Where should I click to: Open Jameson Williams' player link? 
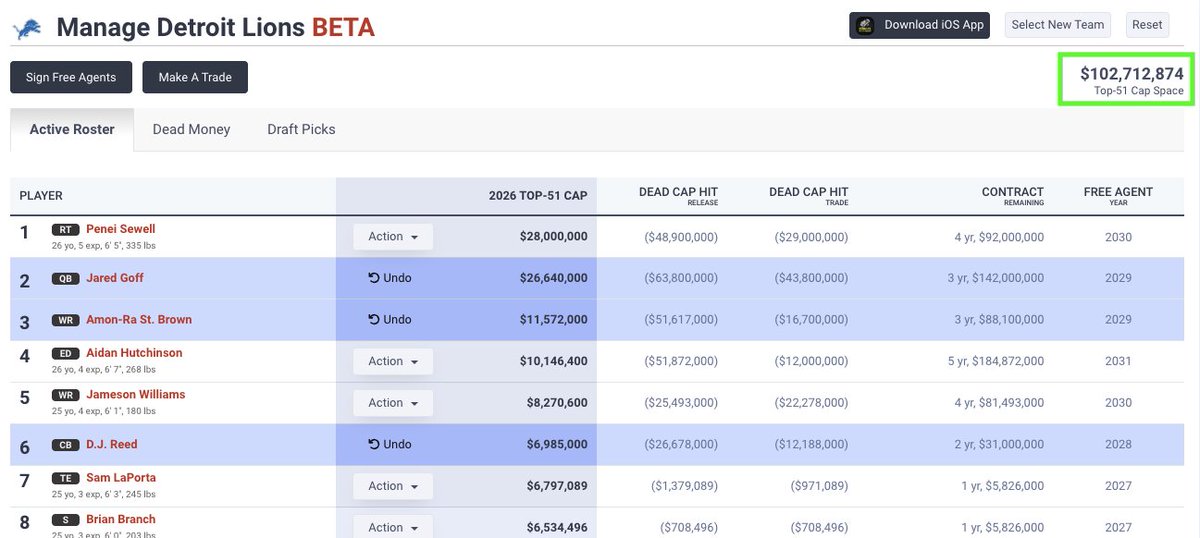(x=135, y=395)
